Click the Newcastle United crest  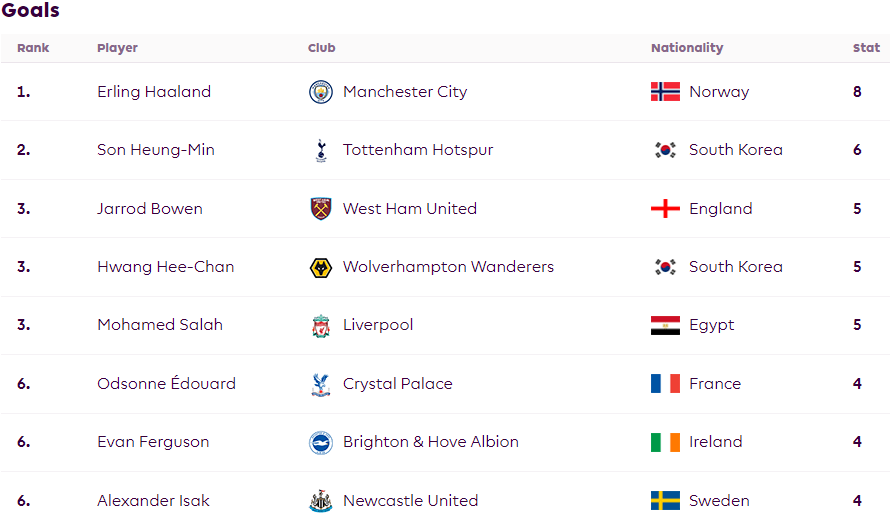point(321,501)
